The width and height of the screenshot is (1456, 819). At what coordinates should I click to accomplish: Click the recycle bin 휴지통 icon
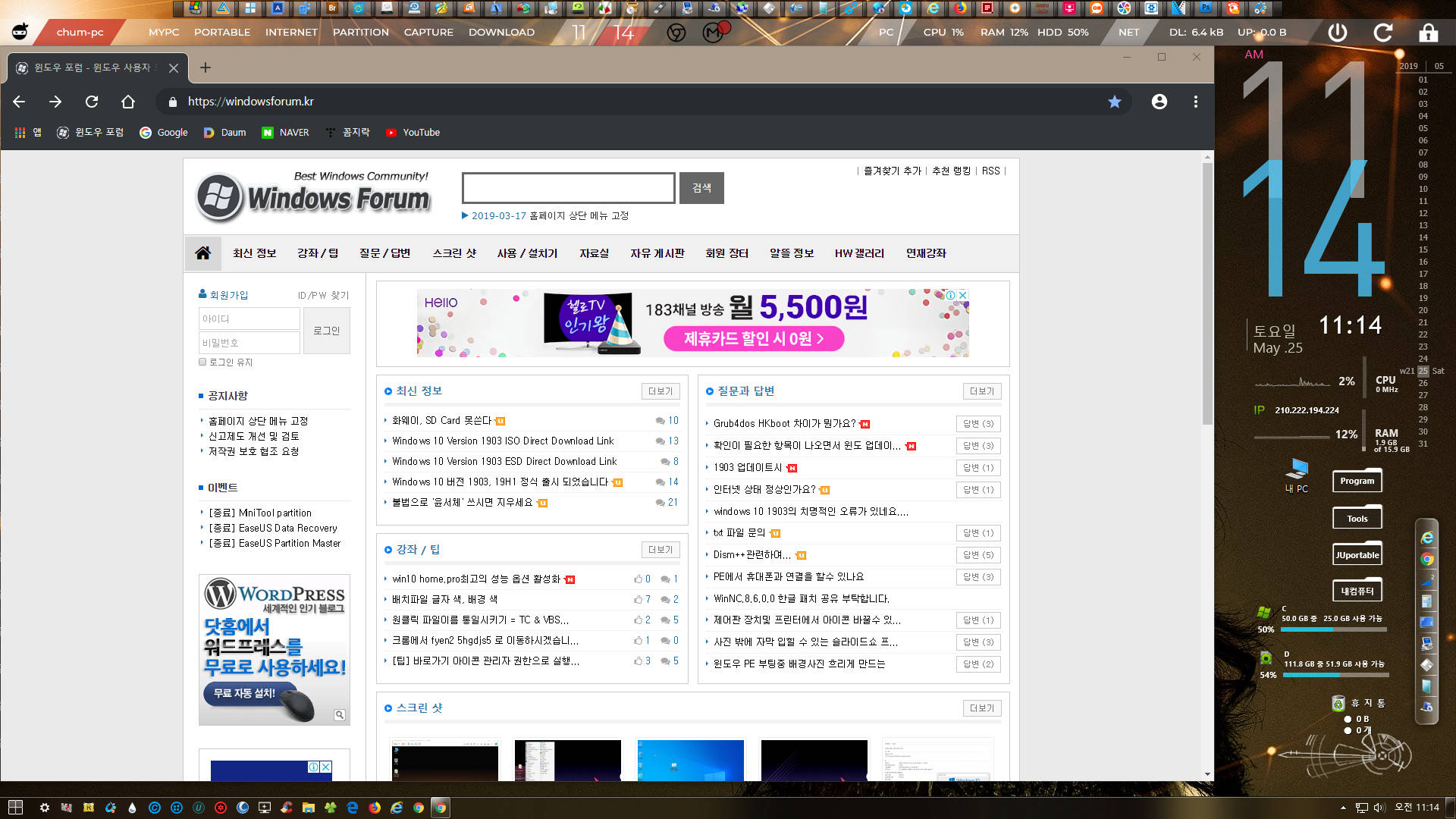click(1338, 704)
